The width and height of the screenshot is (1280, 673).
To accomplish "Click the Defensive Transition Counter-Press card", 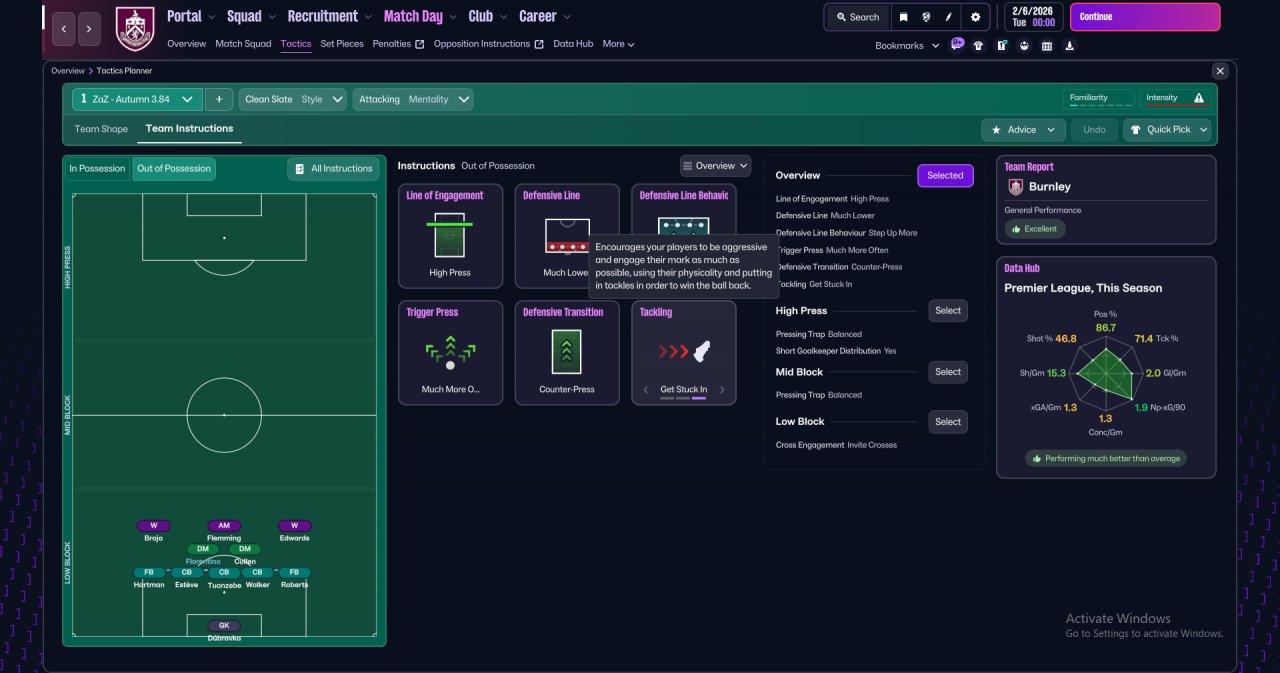I will point(566,353).
